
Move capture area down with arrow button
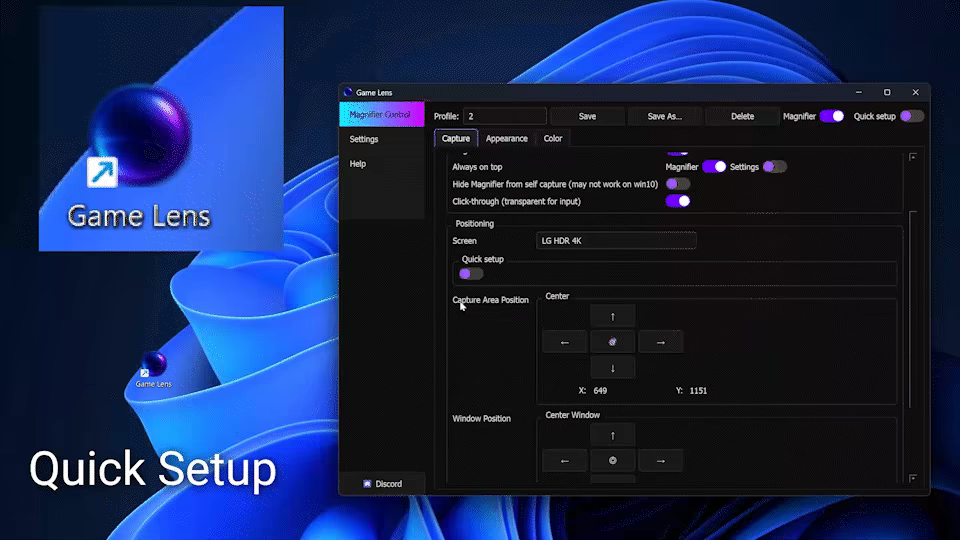[x=612, y=368]
